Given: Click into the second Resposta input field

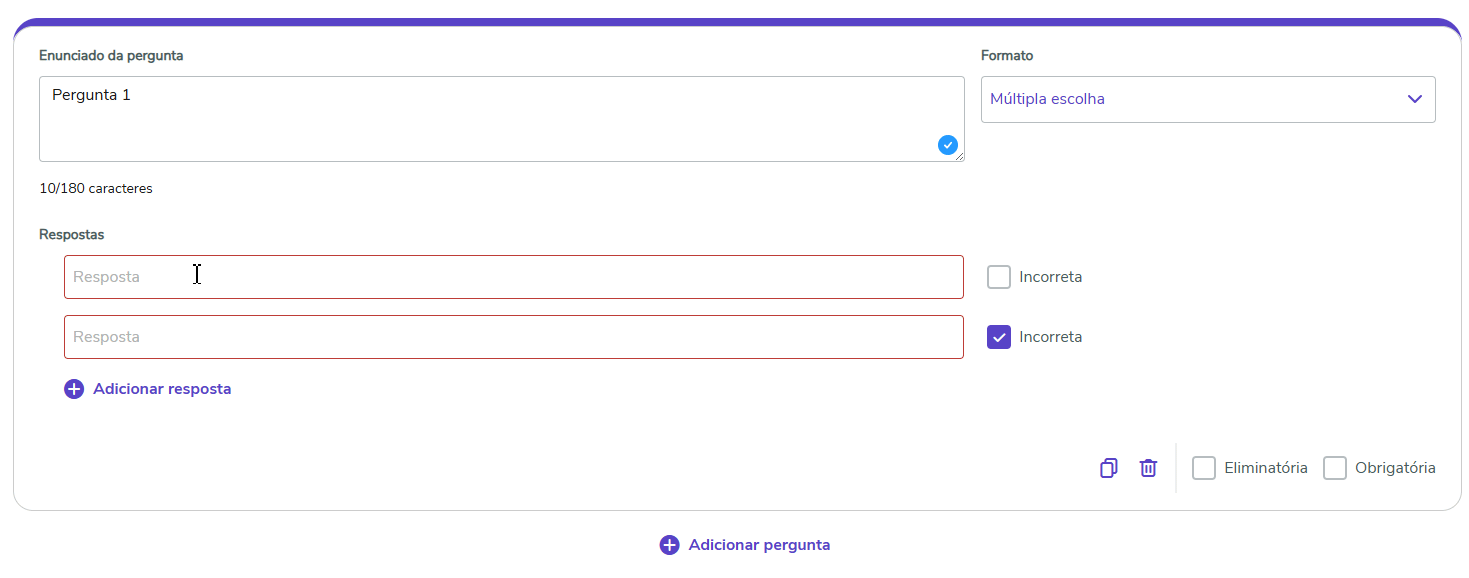Looking at the screenshot, I should [513, 337].
